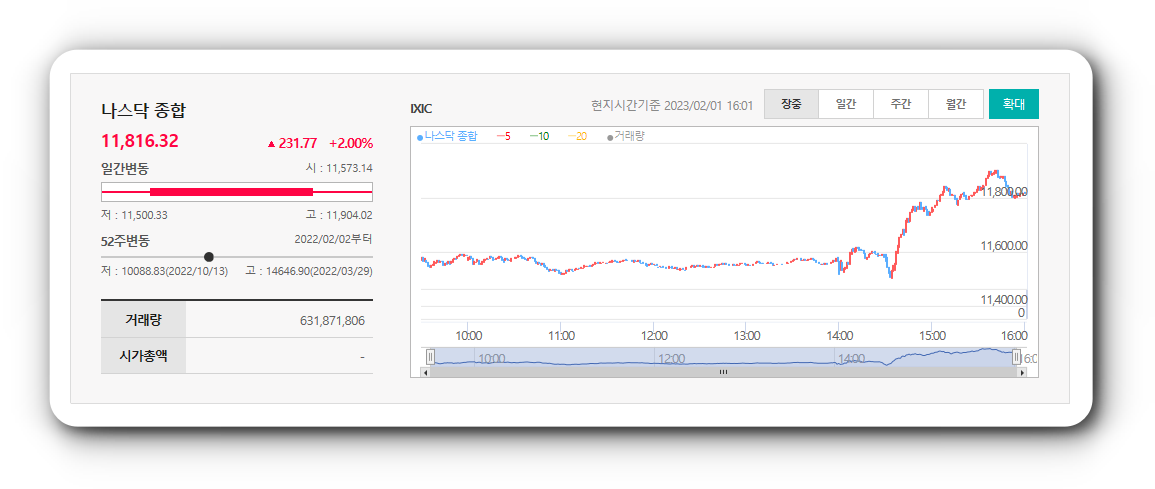Click the 현지시간기준 2023/02/01 16:01 timestamp

[x=672, y=105]
